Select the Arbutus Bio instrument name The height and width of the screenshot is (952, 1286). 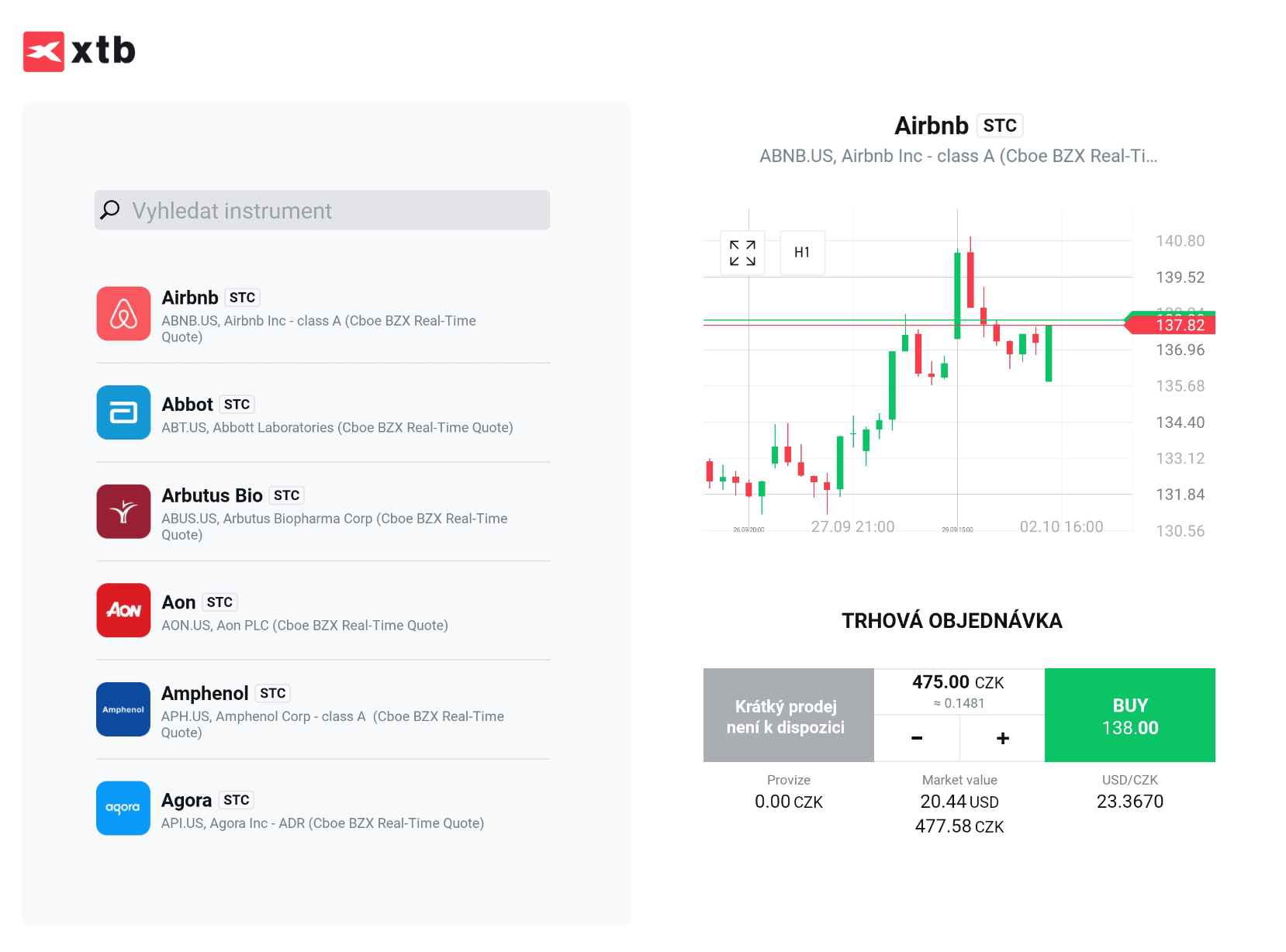212,495
